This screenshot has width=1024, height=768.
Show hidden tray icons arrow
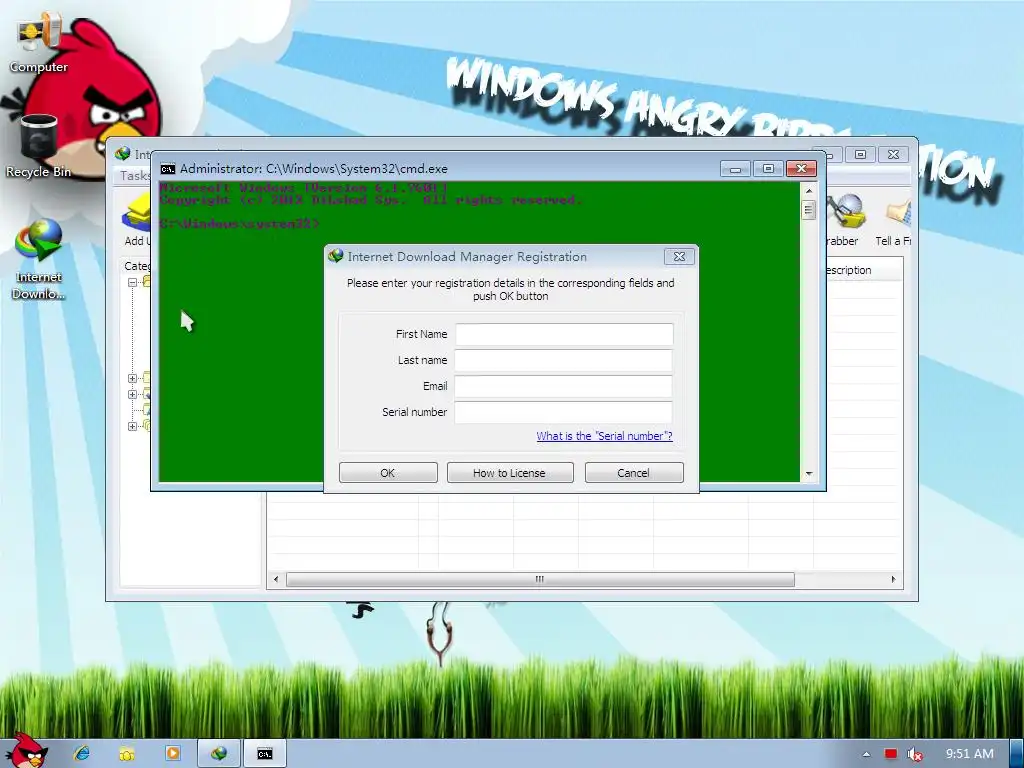(867, 754)
